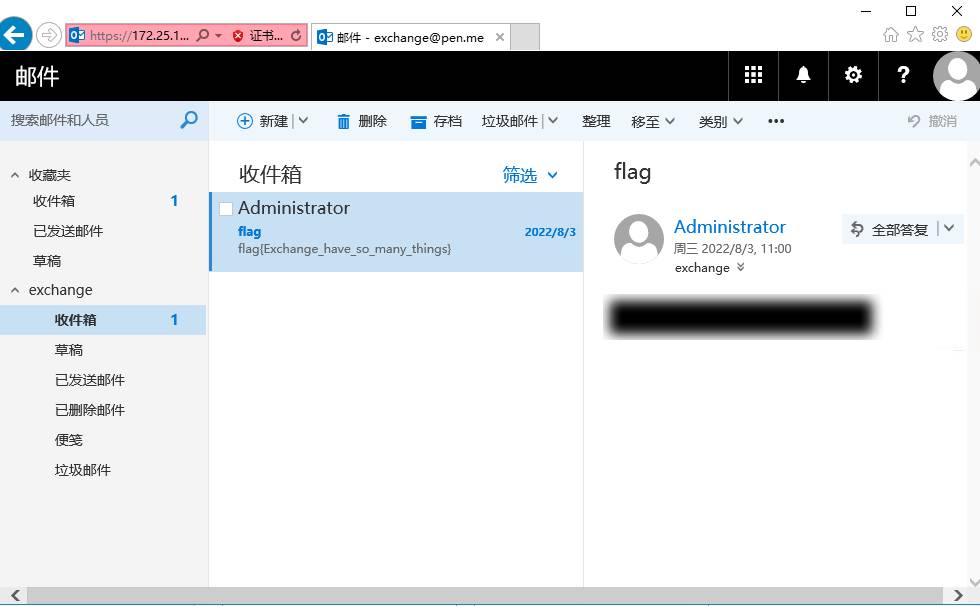Click the search magnifier icon
Viewport: 980px width, 606px height.
pos(189,119)
